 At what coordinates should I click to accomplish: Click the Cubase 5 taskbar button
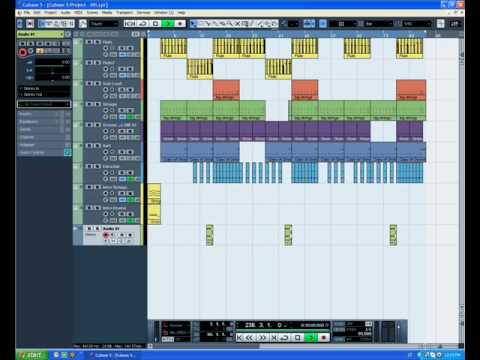tap(114, 355)
